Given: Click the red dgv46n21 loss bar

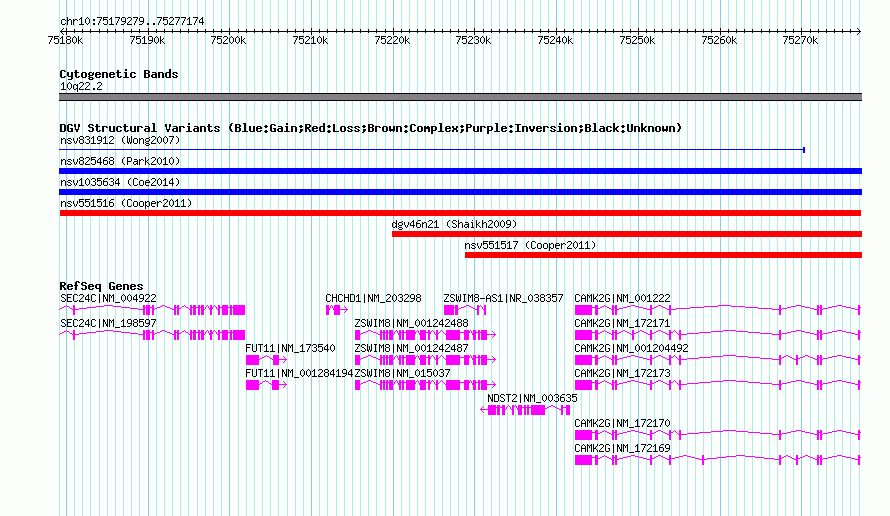Looking at the screenshot, I should tap(627, 234).
